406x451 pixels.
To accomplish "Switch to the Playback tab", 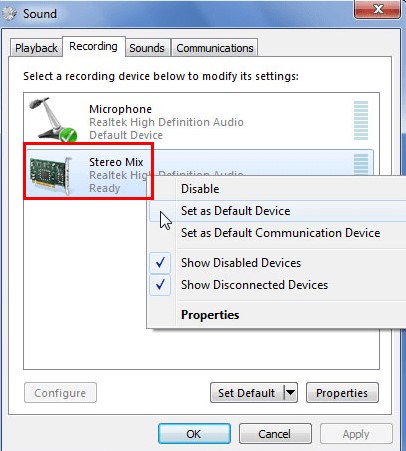I will 36,48.
